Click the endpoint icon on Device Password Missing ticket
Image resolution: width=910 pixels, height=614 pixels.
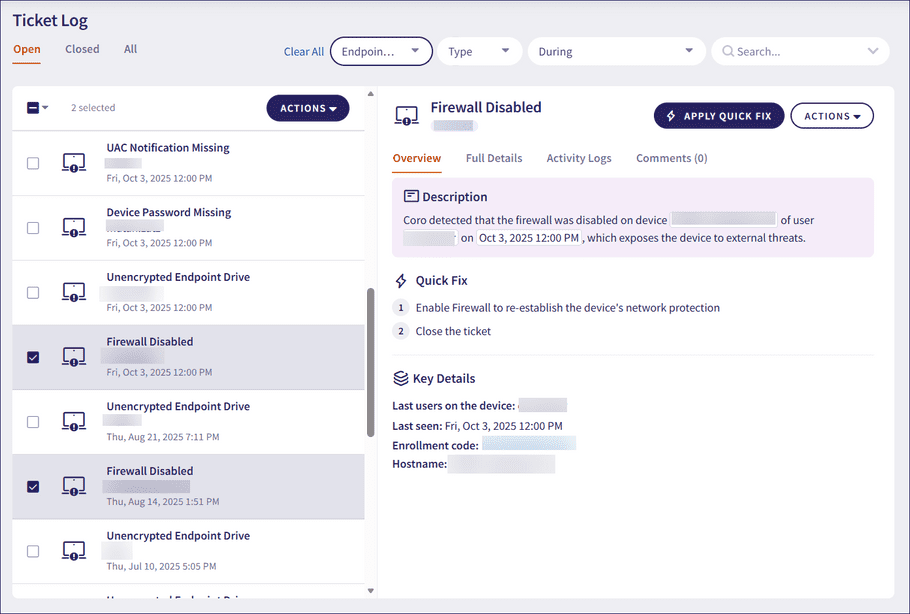(73, 226)
